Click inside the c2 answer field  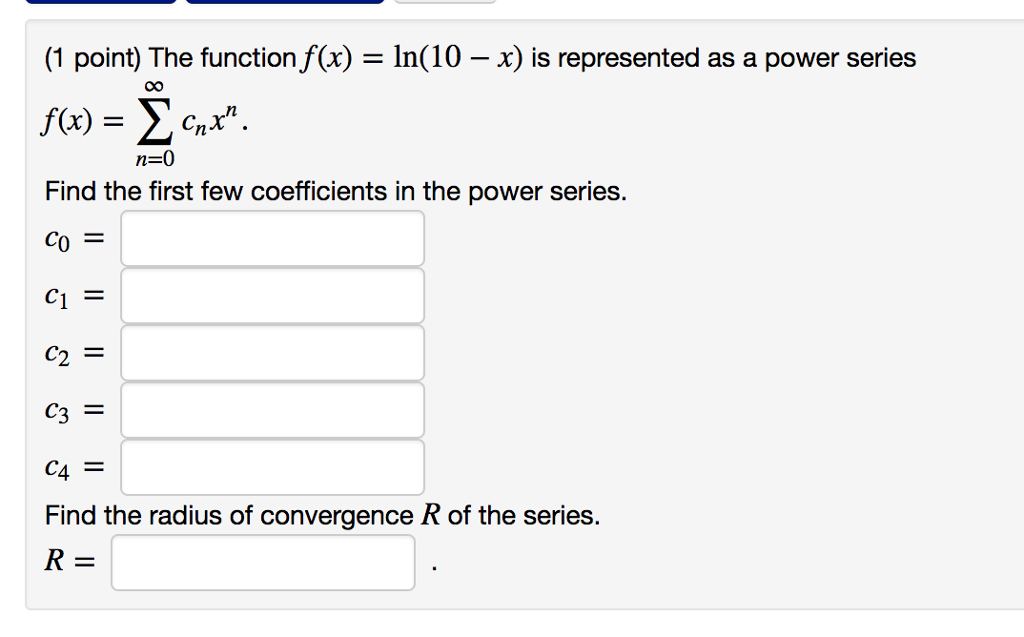(271, 352)
